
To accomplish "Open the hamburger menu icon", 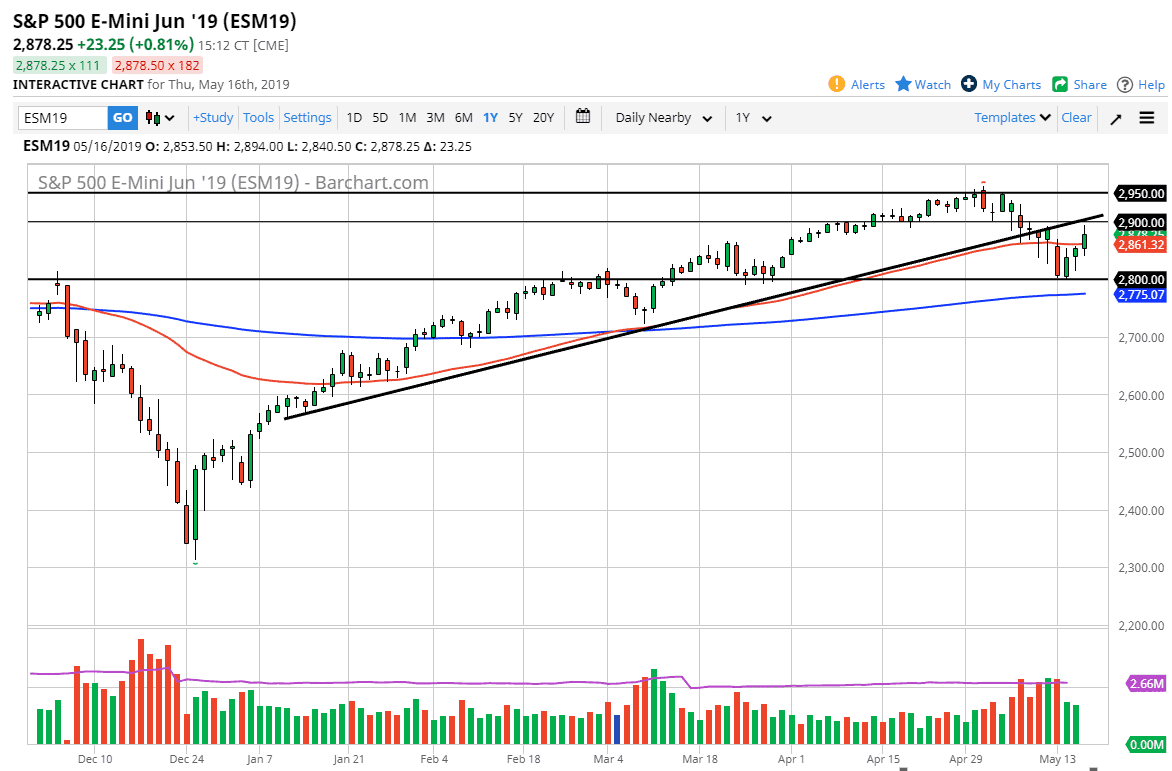I will 1146,117.
